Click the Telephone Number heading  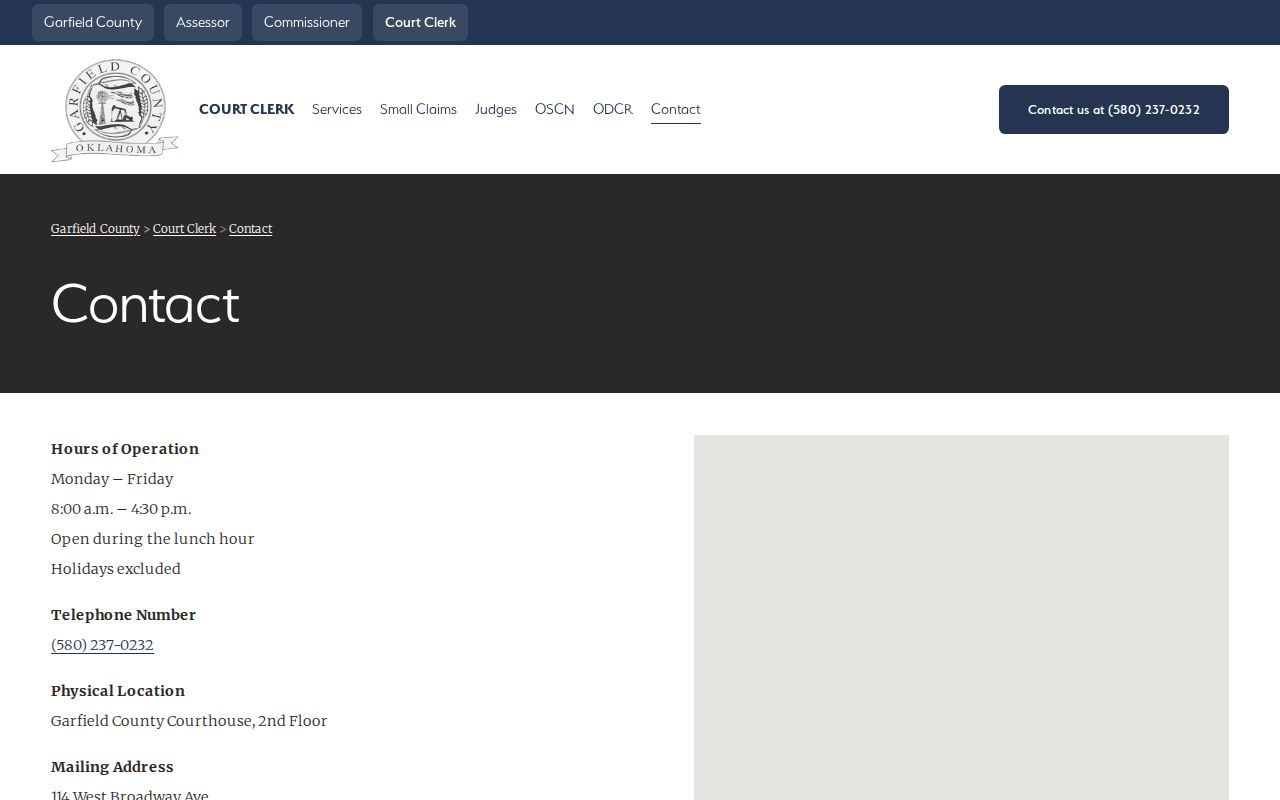tap(123, 615)
